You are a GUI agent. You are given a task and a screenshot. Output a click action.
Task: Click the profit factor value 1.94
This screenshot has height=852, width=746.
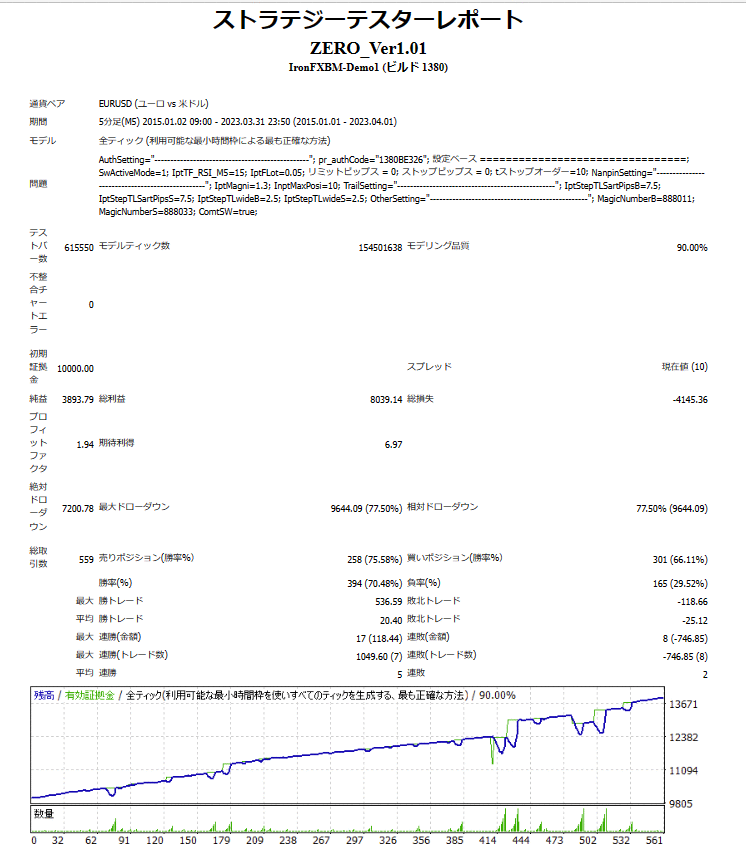pos(85,444)
